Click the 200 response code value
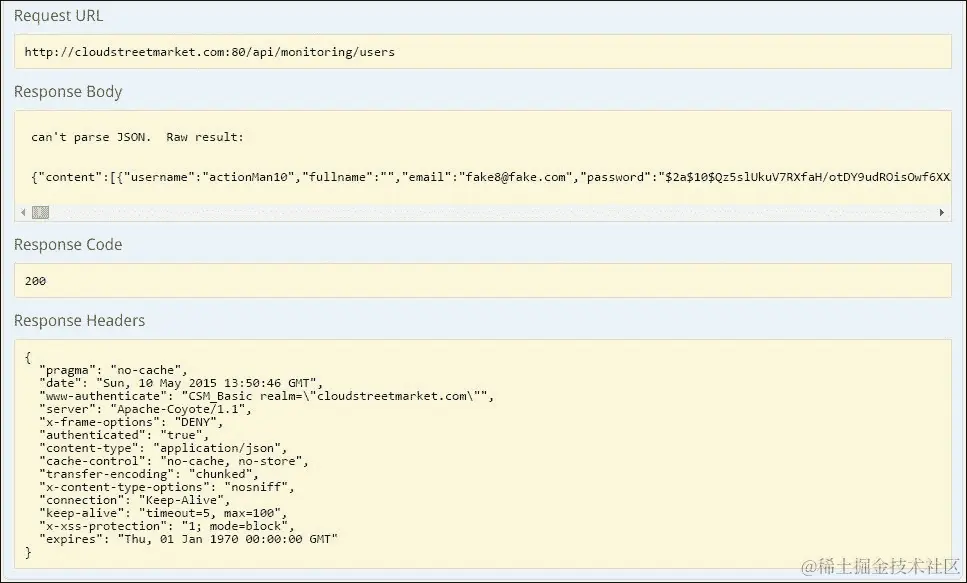Viewport: 967px width, 583px height. click(x=35, y=281)
